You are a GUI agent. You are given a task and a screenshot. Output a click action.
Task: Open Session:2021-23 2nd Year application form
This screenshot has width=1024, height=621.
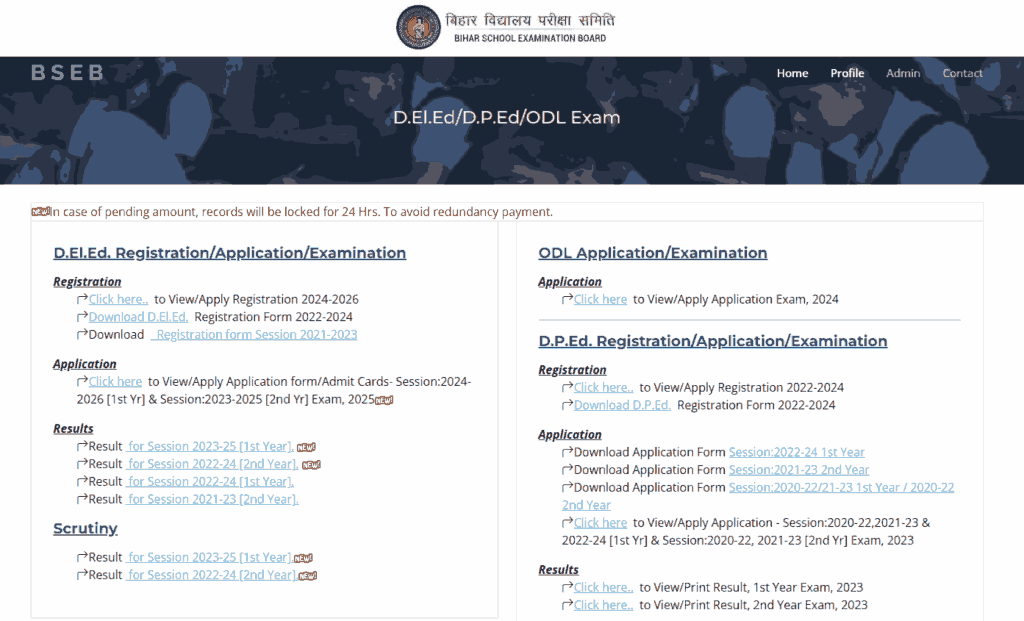[799, 470]
